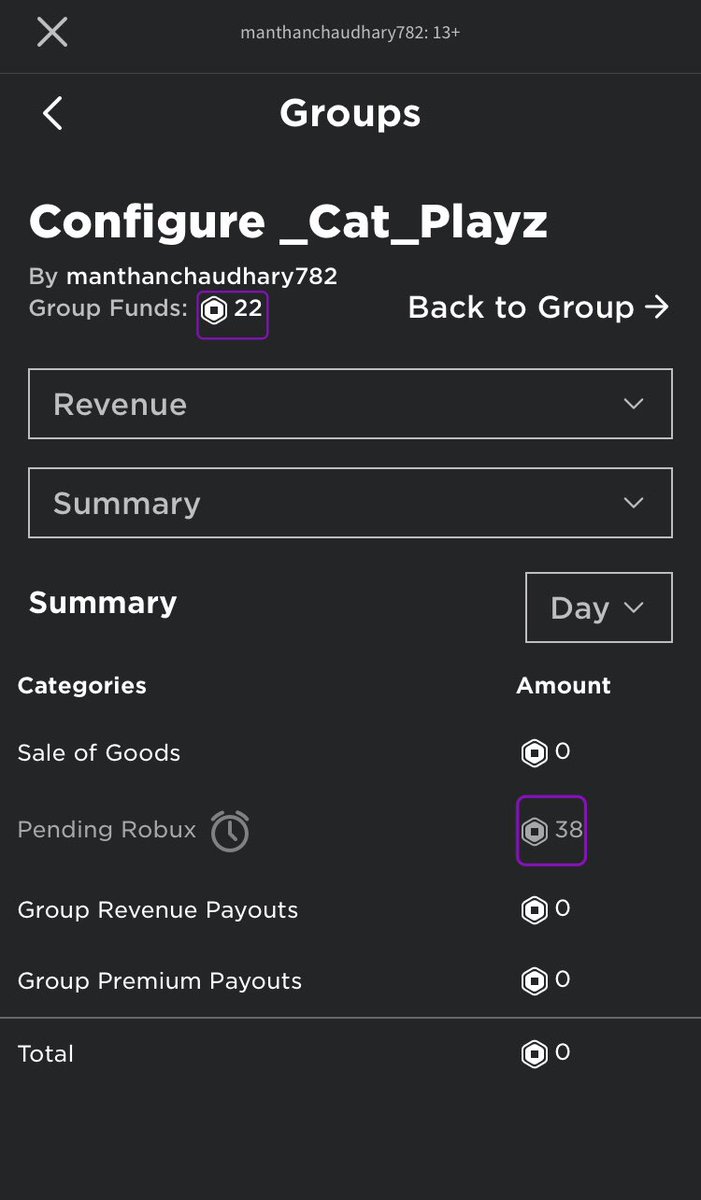Click the alarm clock icon beside Pending Robux

[230, 831]
